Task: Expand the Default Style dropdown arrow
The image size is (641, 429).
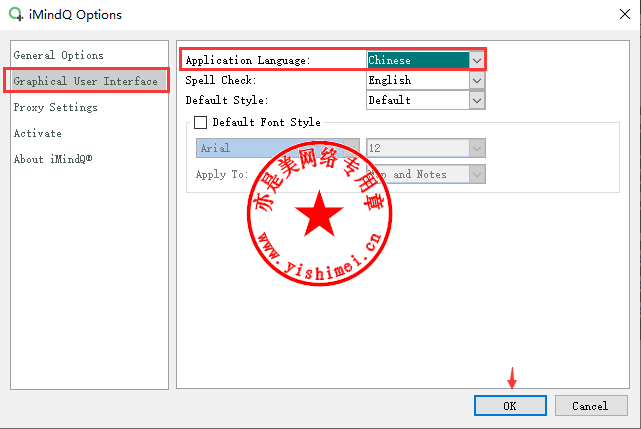Action: pyautogui.click(x=477, y=101)
